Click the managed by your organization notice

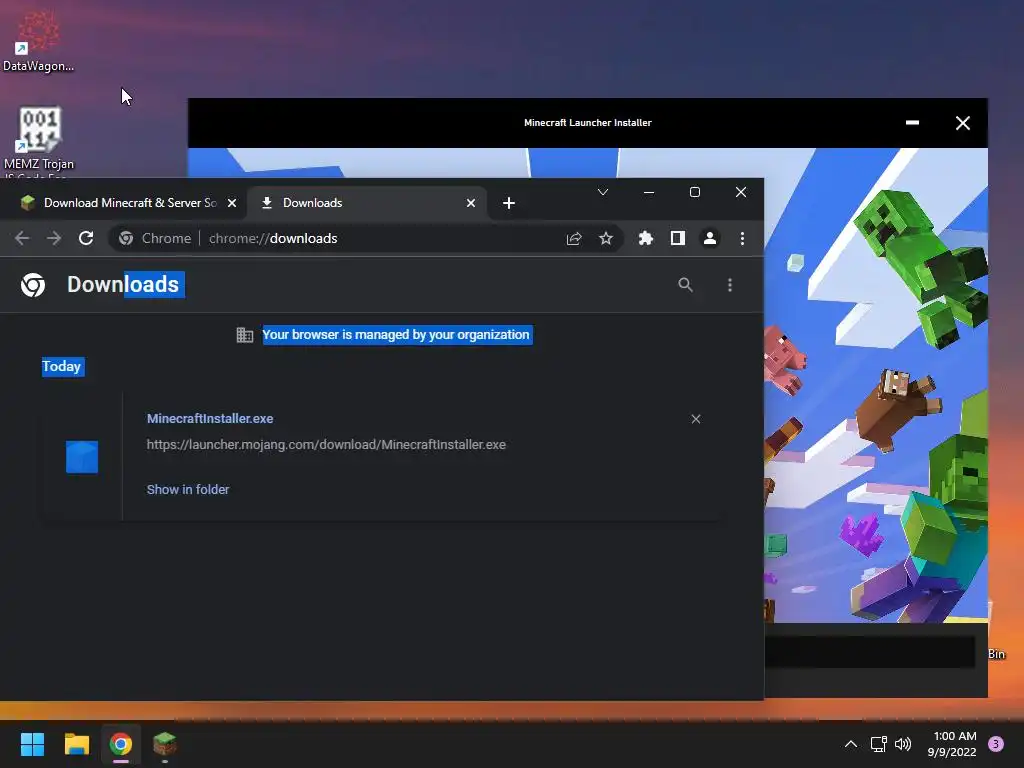point(396,335)
